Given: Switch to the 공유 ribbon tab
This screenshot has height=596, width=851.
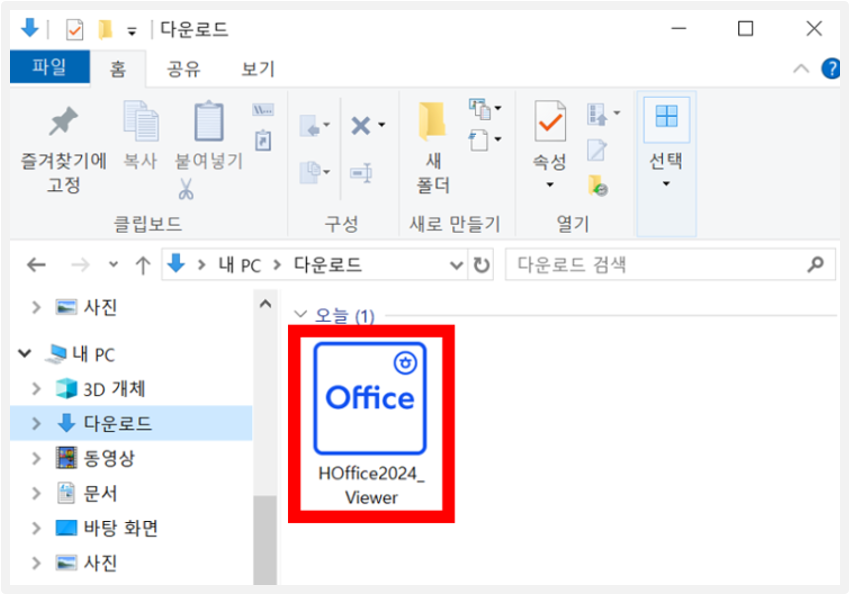Looking at the screenshot, I should (182, 68).
